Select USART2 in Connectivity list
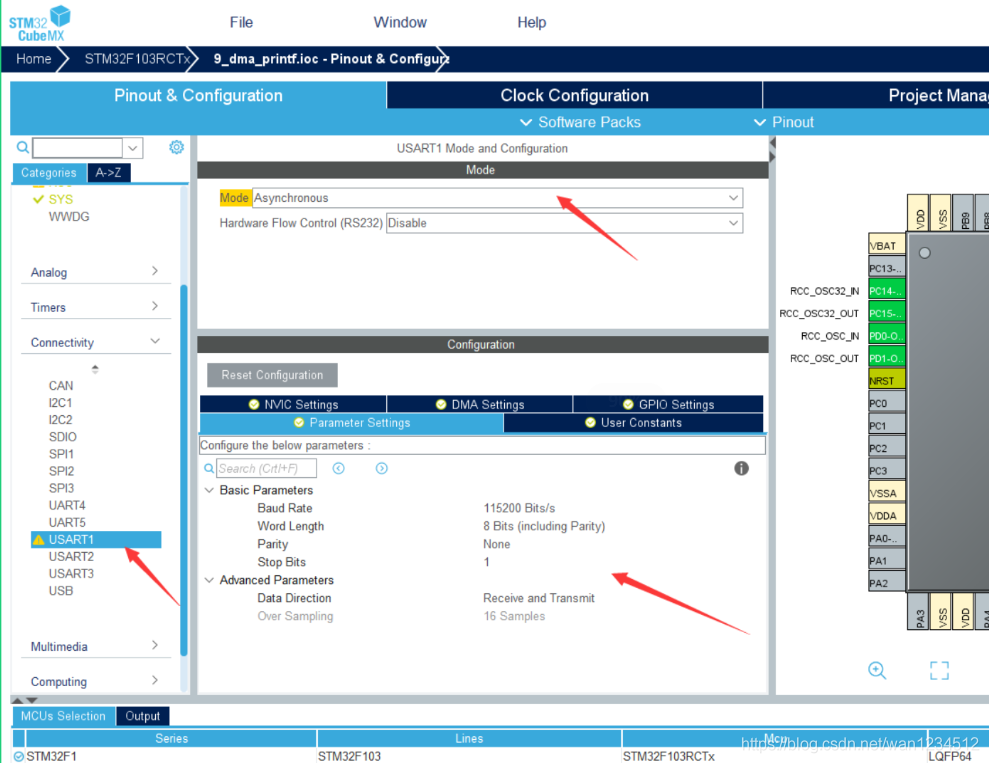The image size is (989, 763). pos(71,556)
